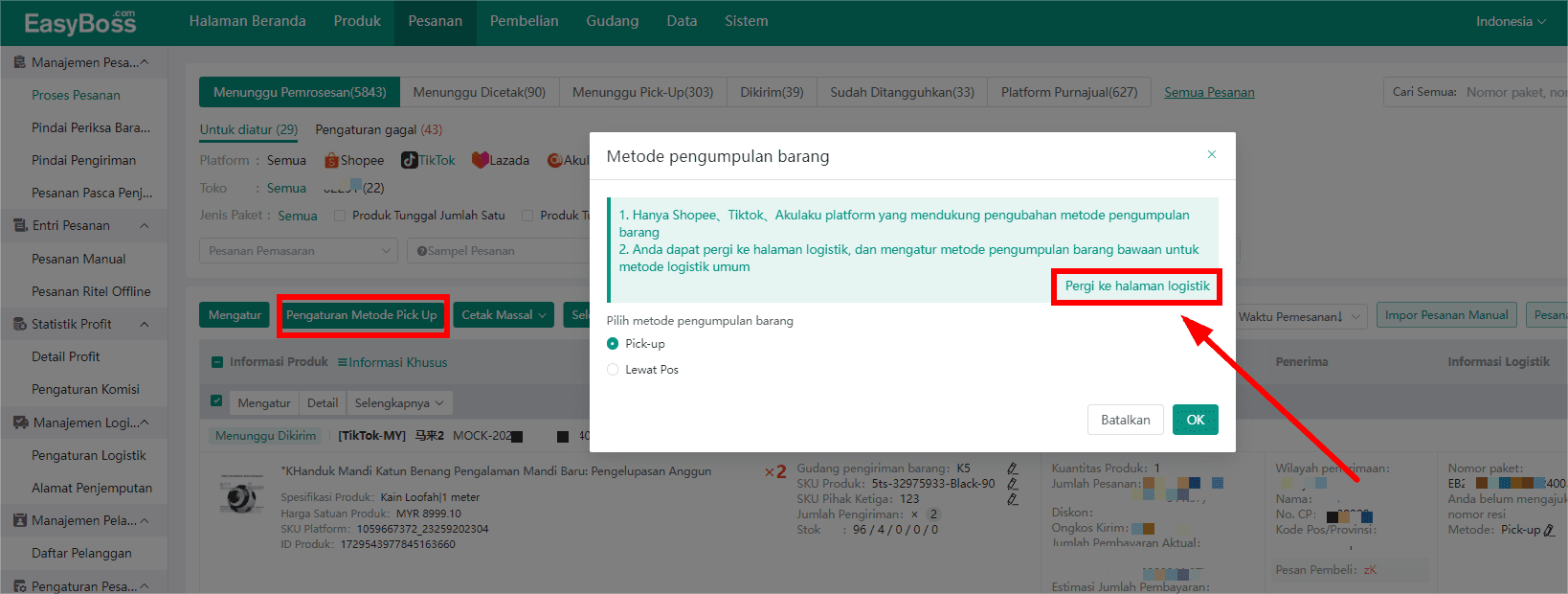Open Alamat Penjemputan in sidebar

tap(92, 488)
